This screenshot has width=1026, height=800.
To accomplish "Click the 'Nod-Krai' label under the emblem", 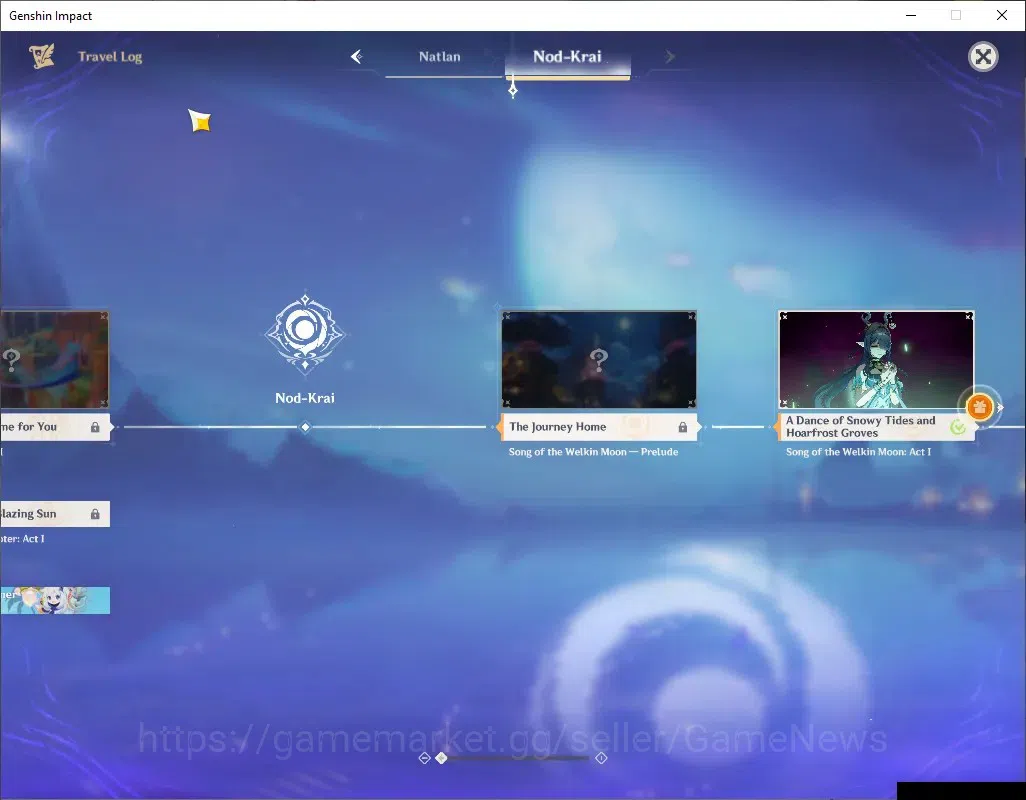I will click(x=305, y=398).
